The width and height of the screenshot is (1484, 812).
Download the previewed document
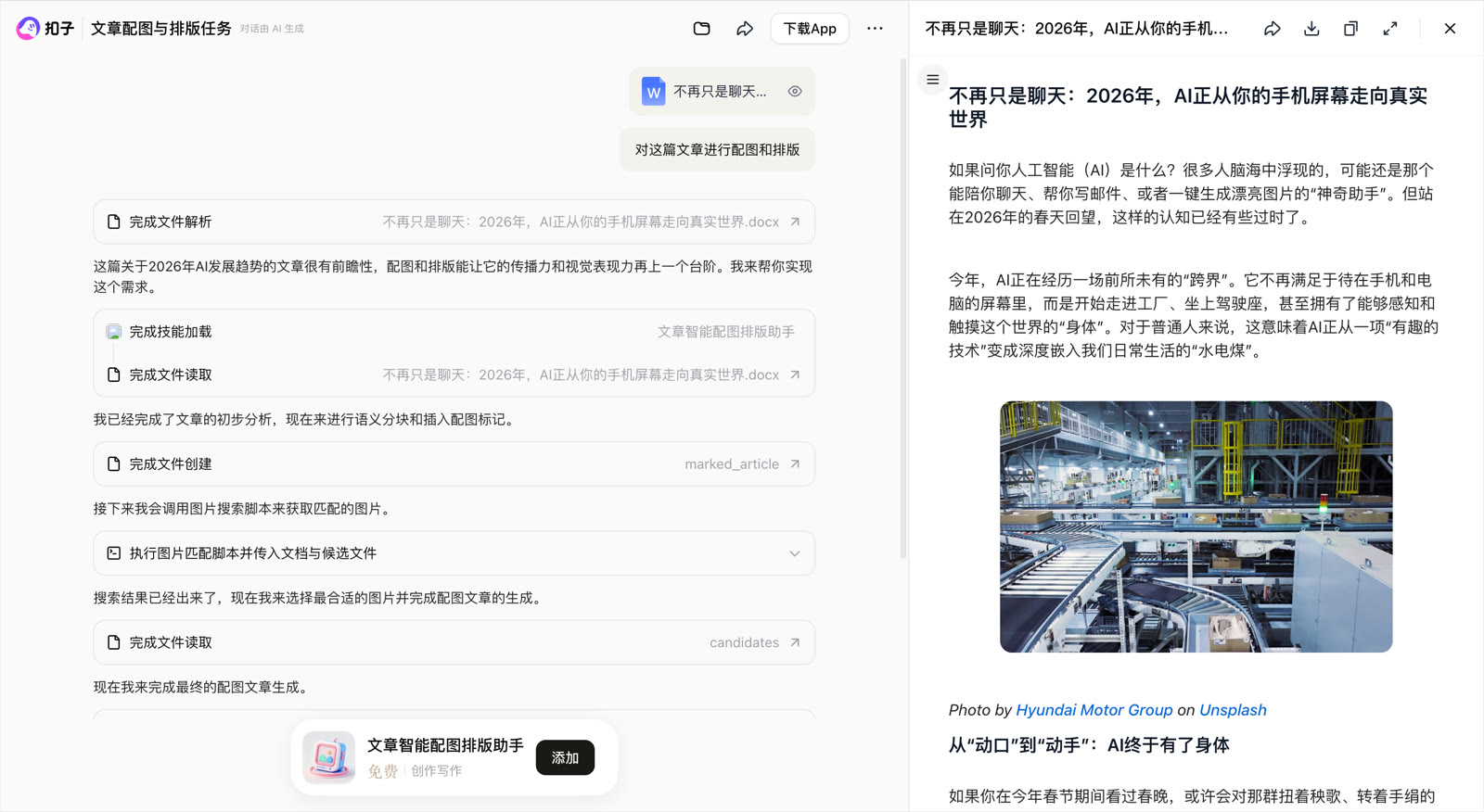1311,29
